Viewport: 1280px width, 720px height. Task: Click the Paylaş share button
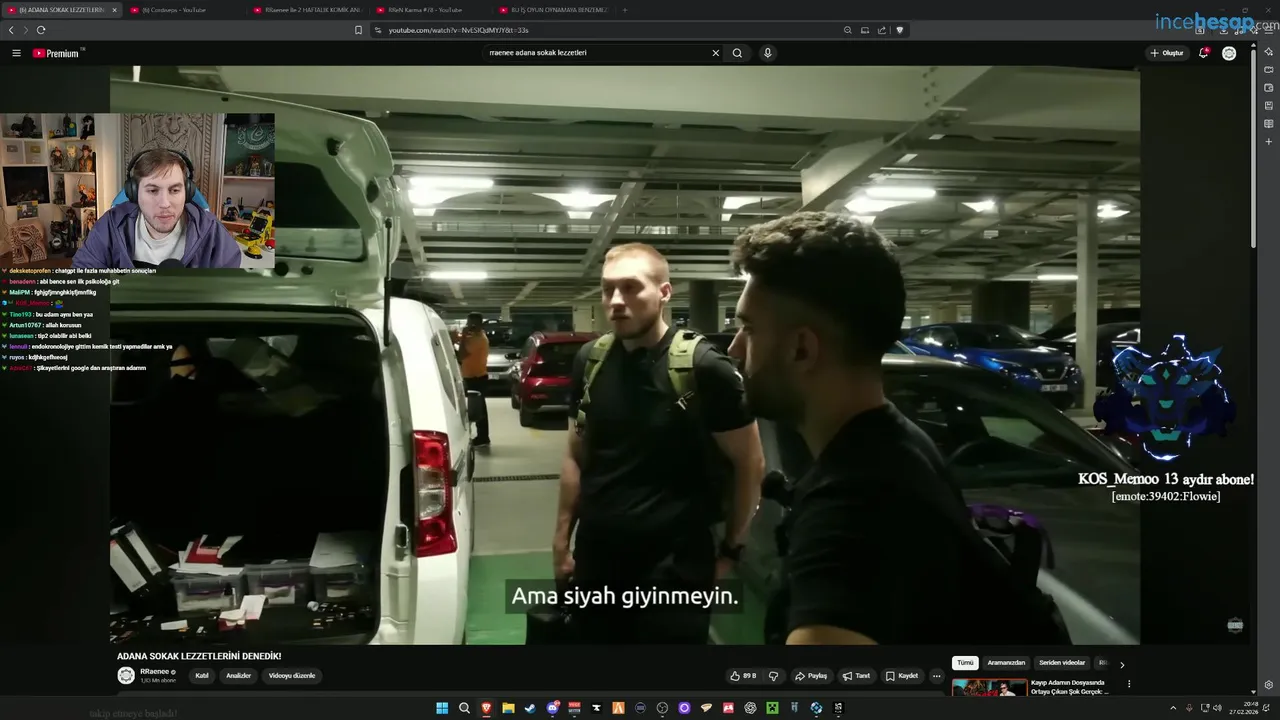[811, 676]
